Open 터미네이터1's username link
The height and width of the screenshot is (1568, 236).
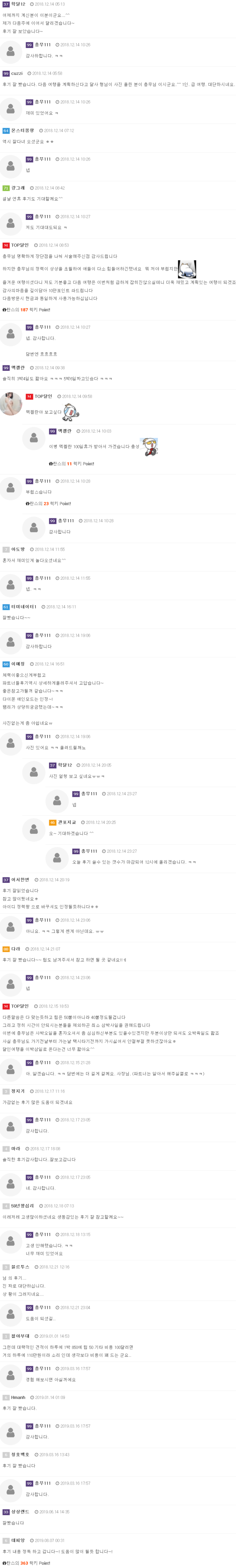point(24,607)
